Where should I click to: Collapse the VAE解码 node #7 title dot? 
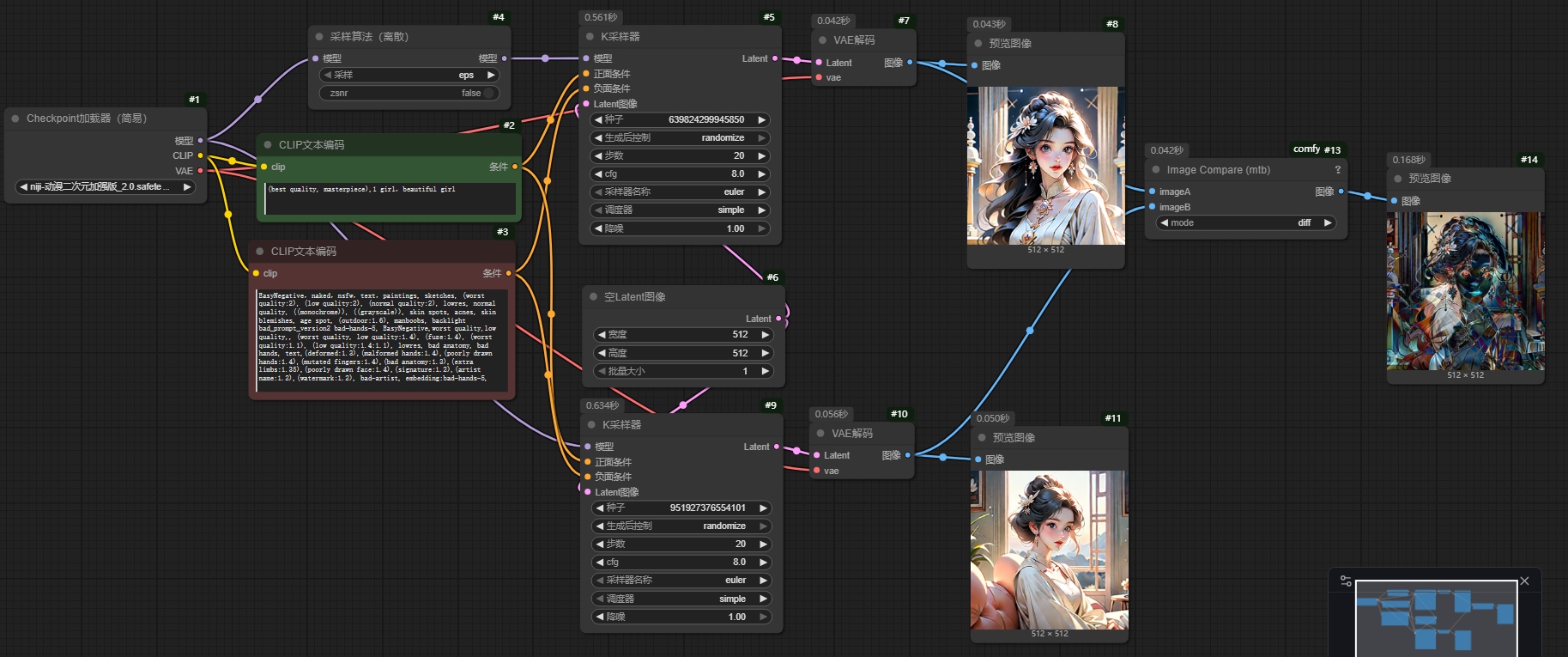click(822, 40)
